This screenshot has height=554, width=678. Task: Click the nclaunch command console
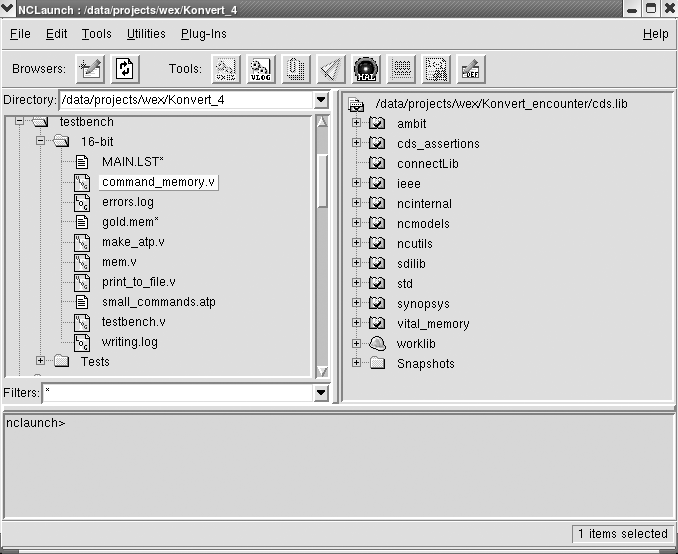[x=339, y=466]
